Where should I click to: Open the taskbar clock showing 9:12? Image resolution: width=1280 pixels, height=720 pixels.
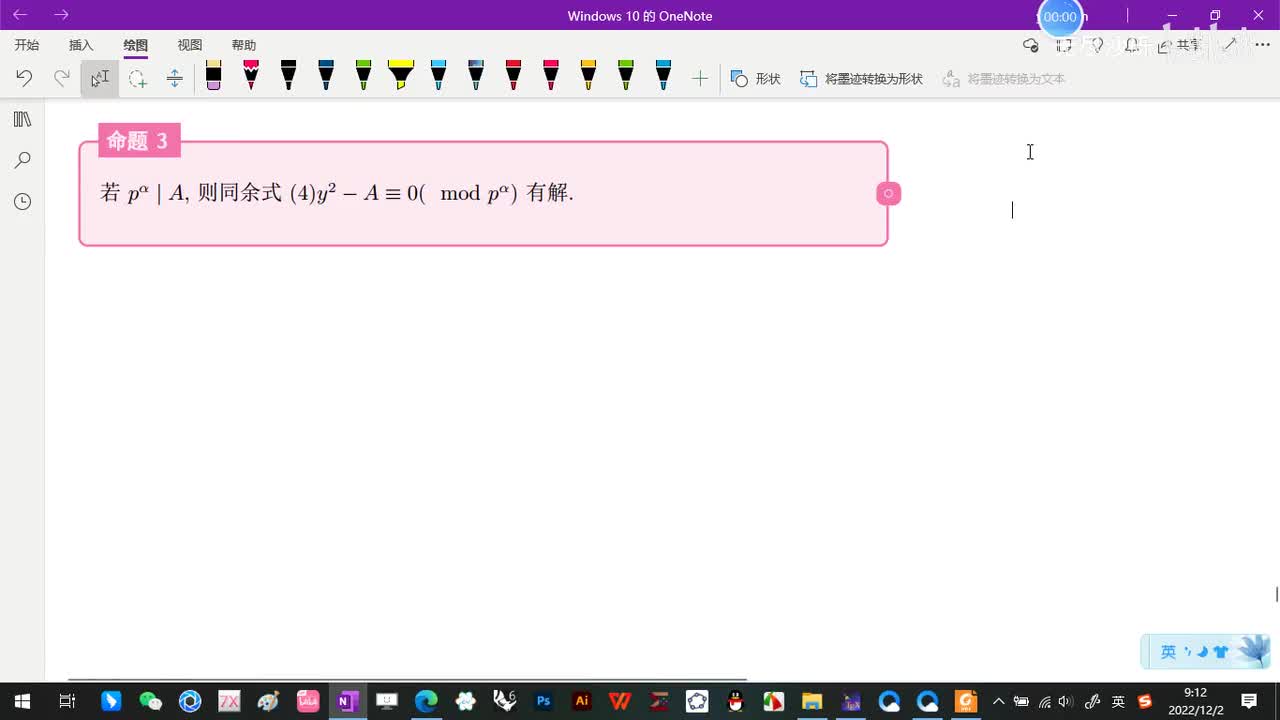click(1195, 701)
